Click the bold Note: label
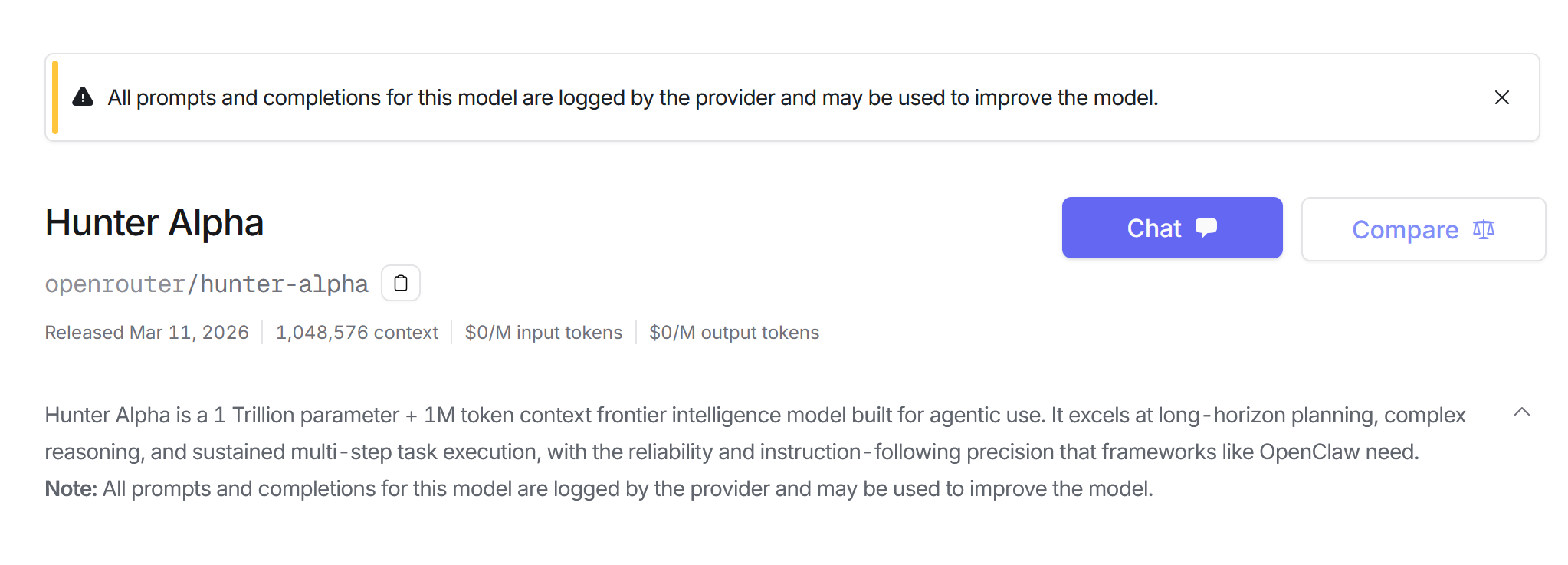Screen dimensions: 1568x565 click(x=71, y=489)
